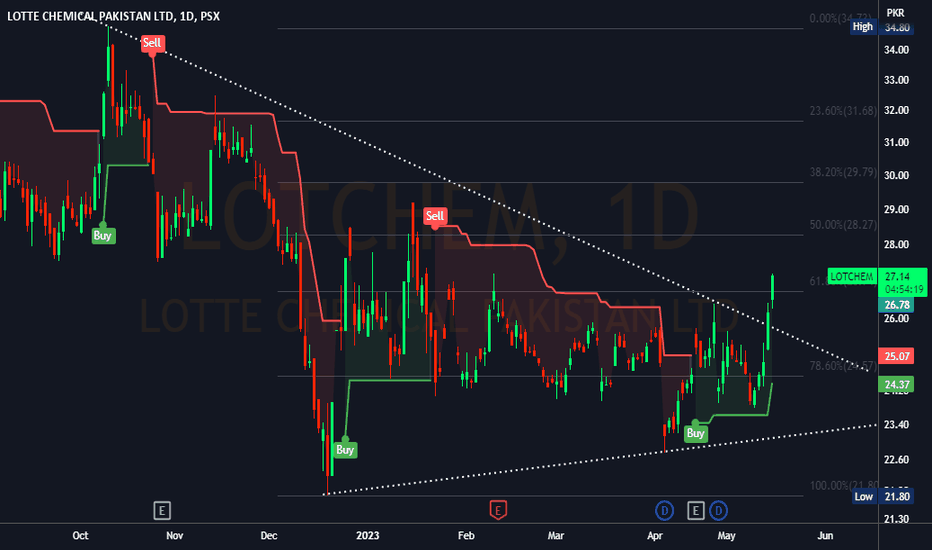The height and width of the screenshot is (550, 932).
Task: Click the red 25.07 price label
Action: (x=897, y=356)
